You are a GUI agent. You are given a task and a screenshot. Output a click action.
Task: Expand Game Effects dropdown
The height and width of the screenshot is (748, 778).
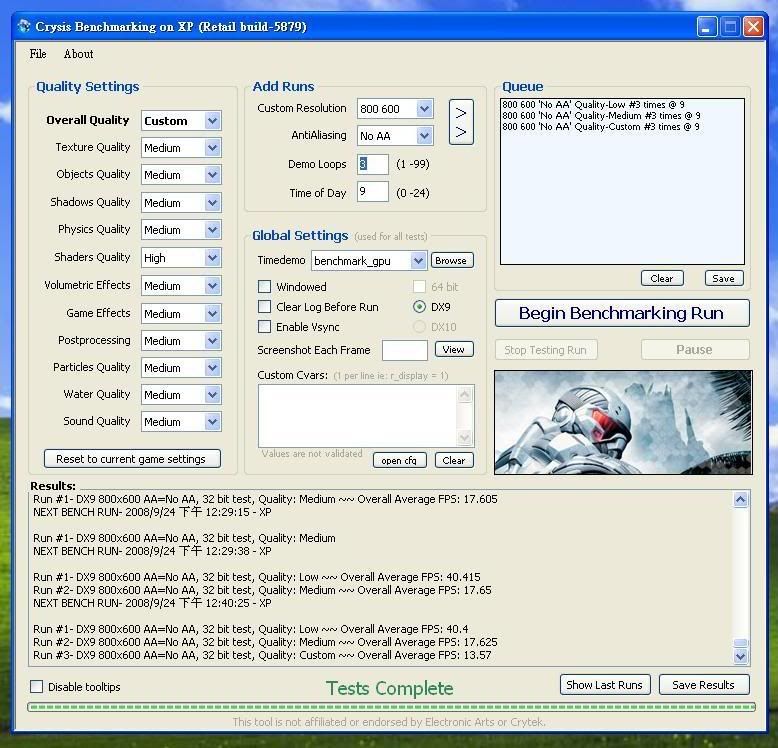[x=212, y=313]
